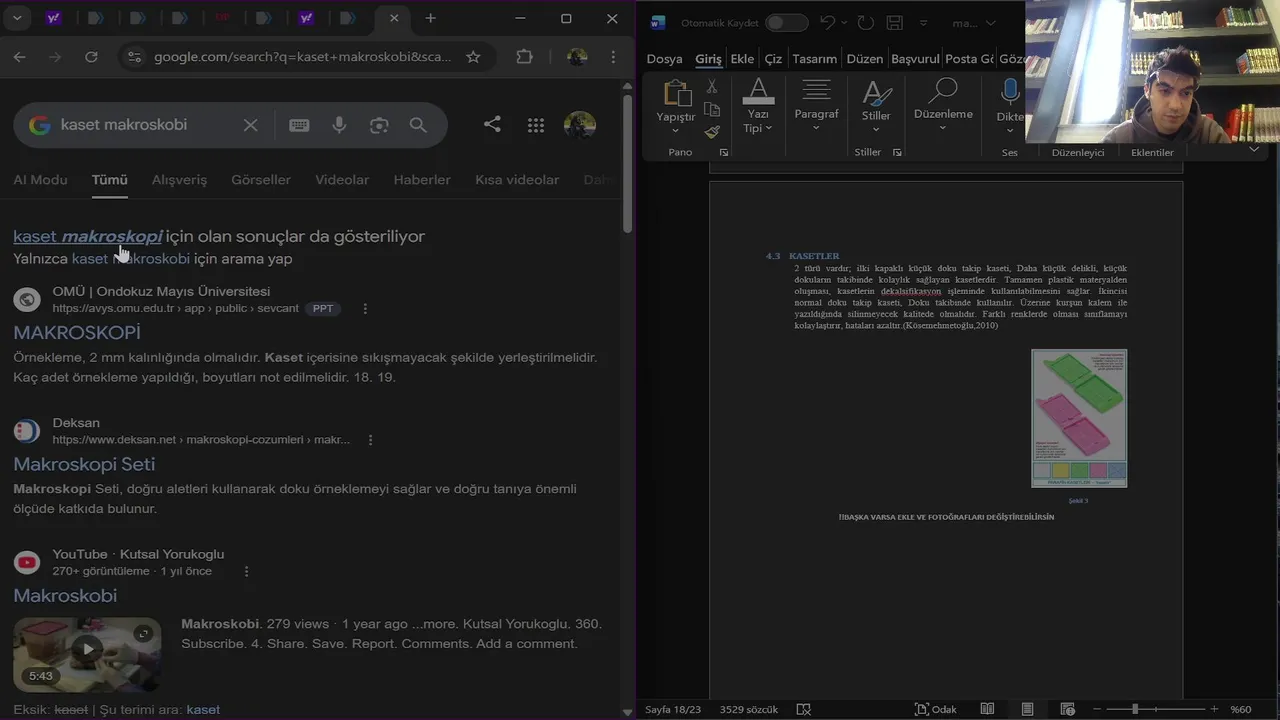The width and height of the screenshot is (1280, 720).
Task: Click the Google search input field
Action: coord(146,125)
